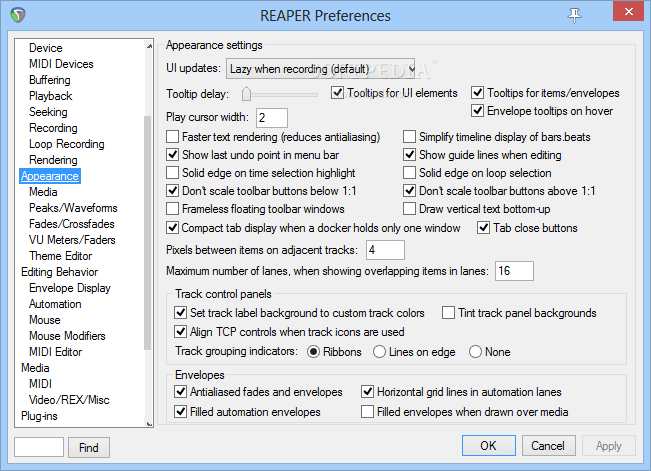The height and width of the screenshot is (471, 651).
Task: Enable Frameless floating toolbar windows
Action: (x=172, y=209)
